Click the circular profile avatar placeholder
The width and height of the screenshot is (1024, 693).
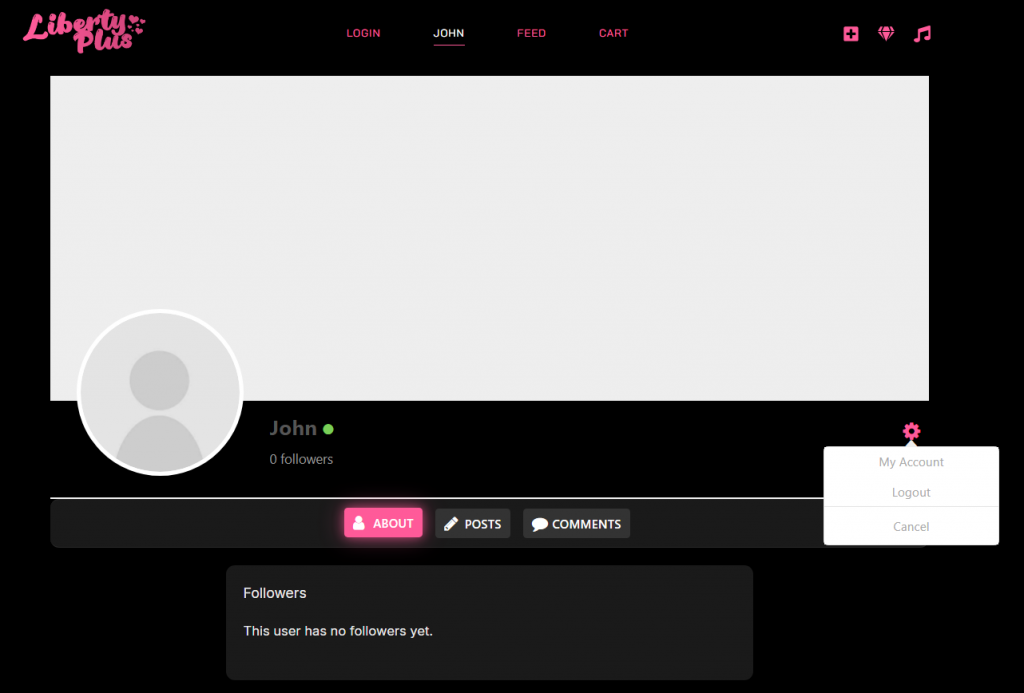point(160,392)
